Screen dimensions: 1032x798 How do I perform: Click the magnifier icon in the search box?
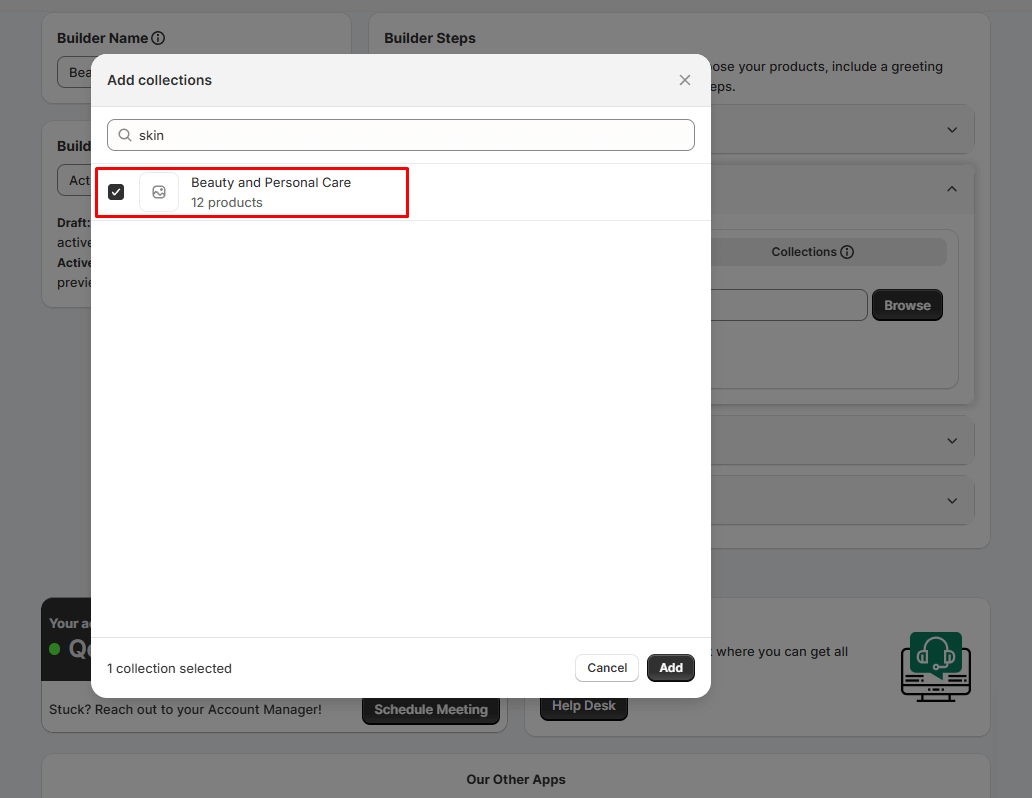tap(125, 135)
